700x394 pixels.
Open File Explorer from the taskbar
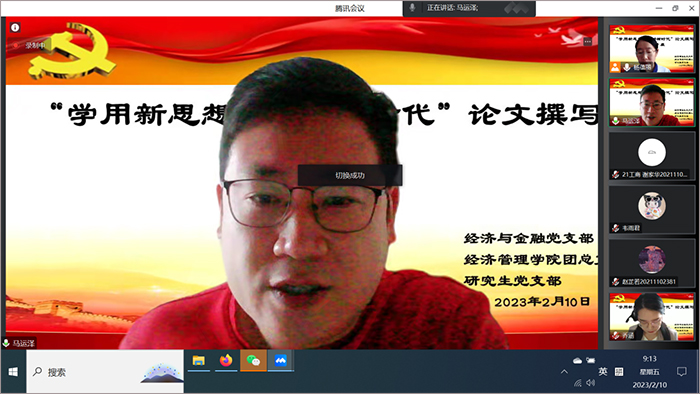(x=199, y=361)
